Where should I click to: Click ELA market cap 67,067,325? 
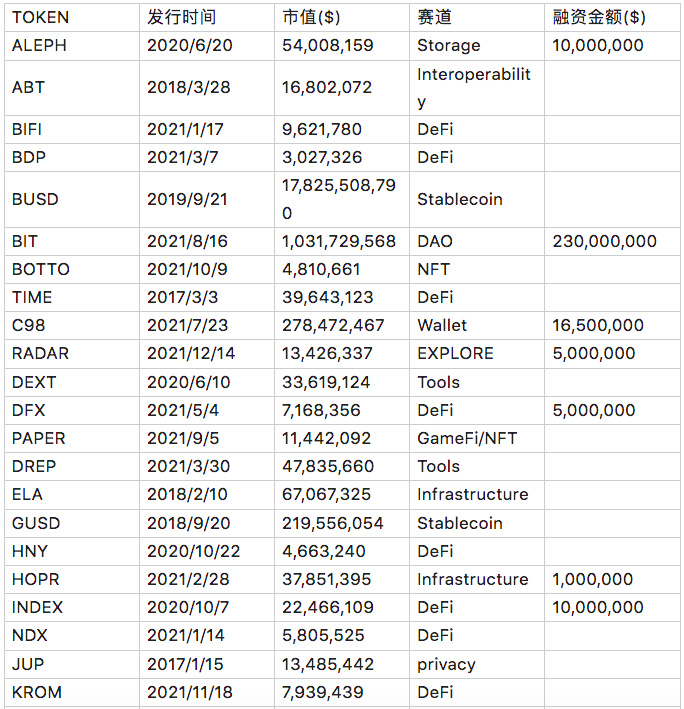[342, 495]
